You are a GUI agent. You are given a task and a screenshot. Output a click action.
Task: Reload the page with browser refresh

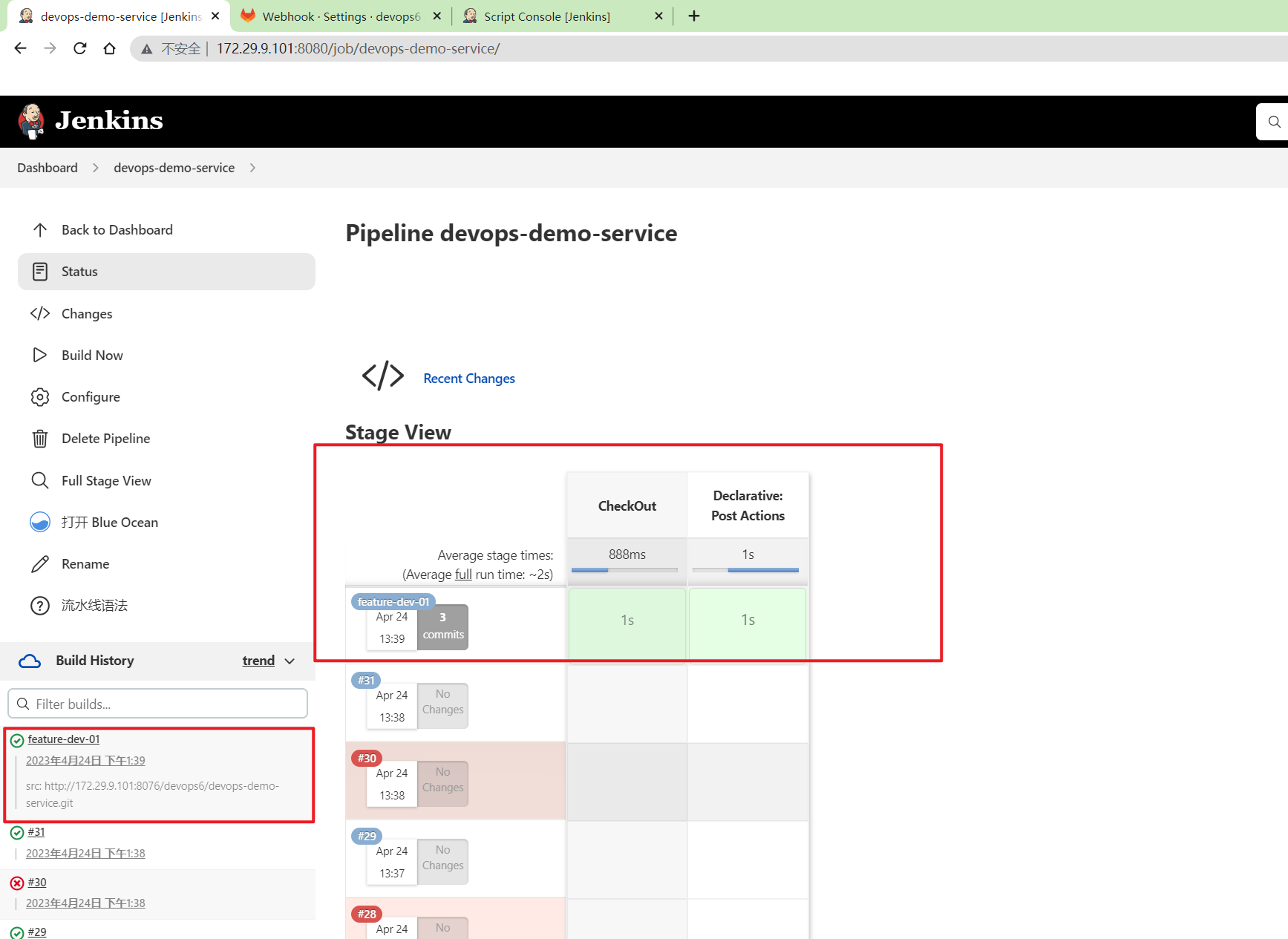pos(80,48)
